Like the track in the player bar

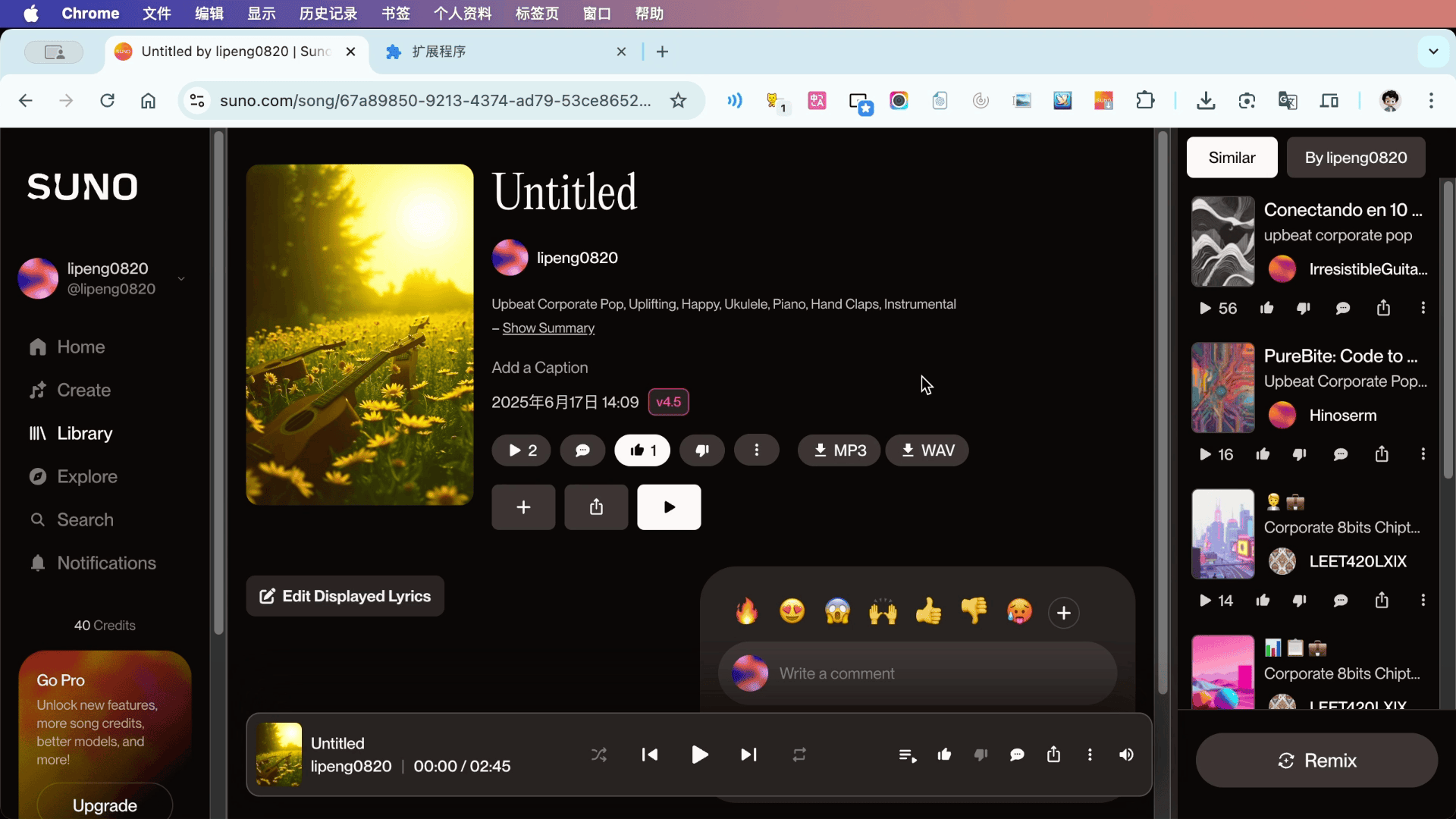point(944,755)
